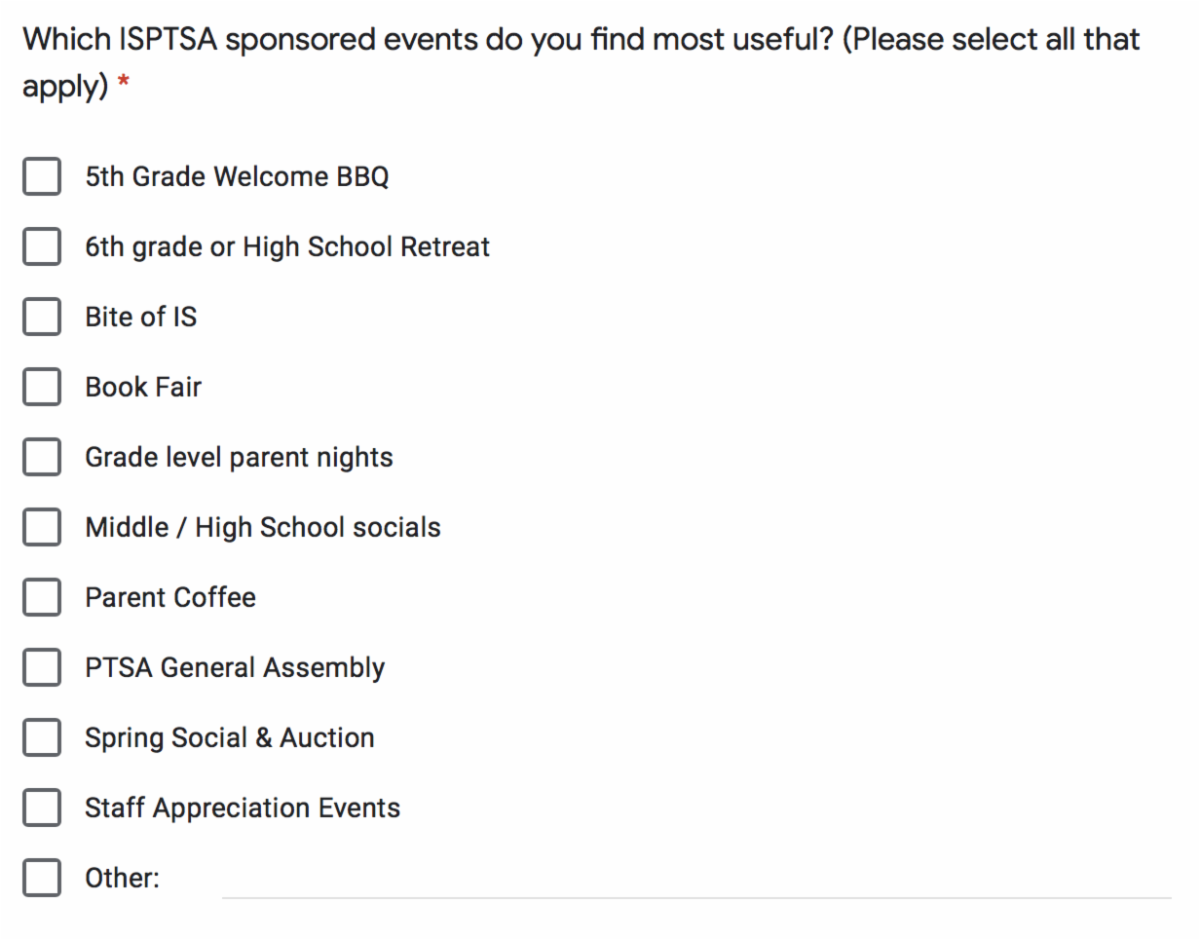The image size is (1200, 940).
Task: Enable the Staff Appreciation Events checkbox
Action: click(x=41, y=808)
